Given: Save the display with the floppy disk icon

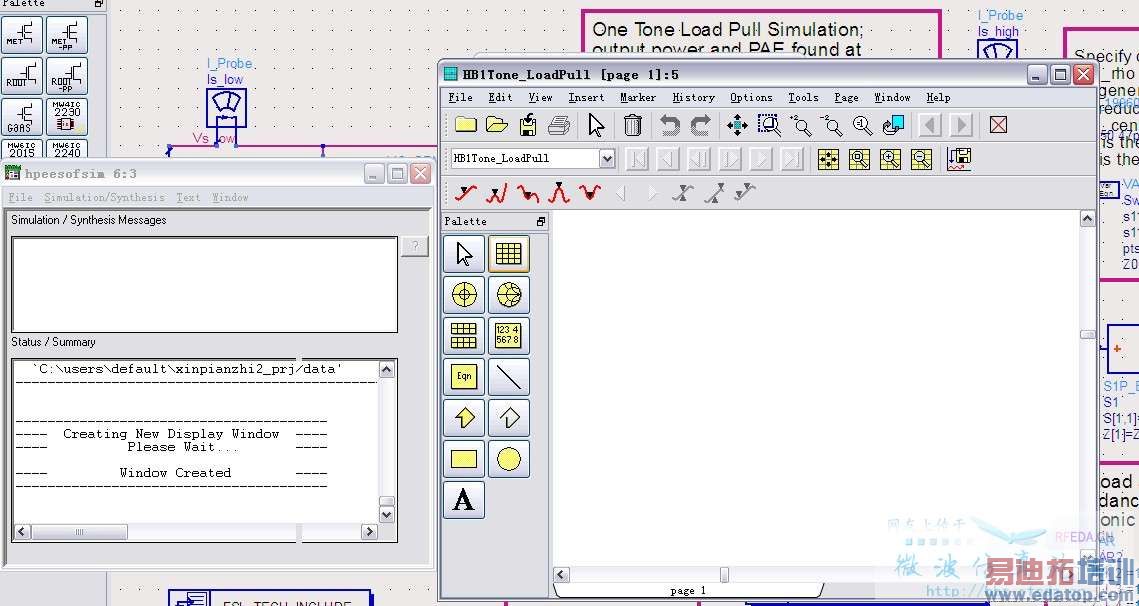Looking at the screenshot, I should [528, 125].
